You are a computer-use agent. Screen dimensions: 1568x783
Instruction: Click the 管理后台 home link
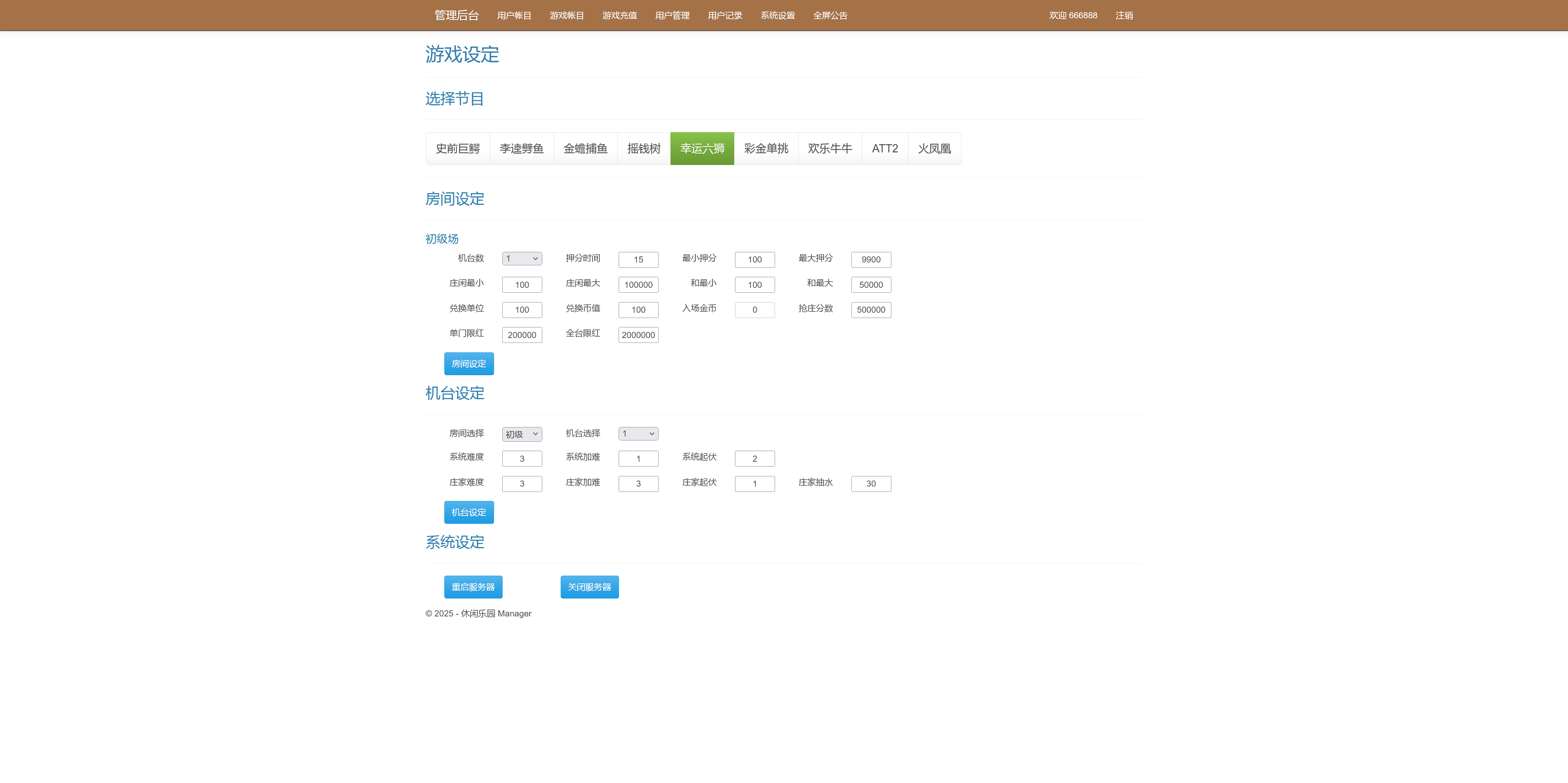(x=455, y=15)
